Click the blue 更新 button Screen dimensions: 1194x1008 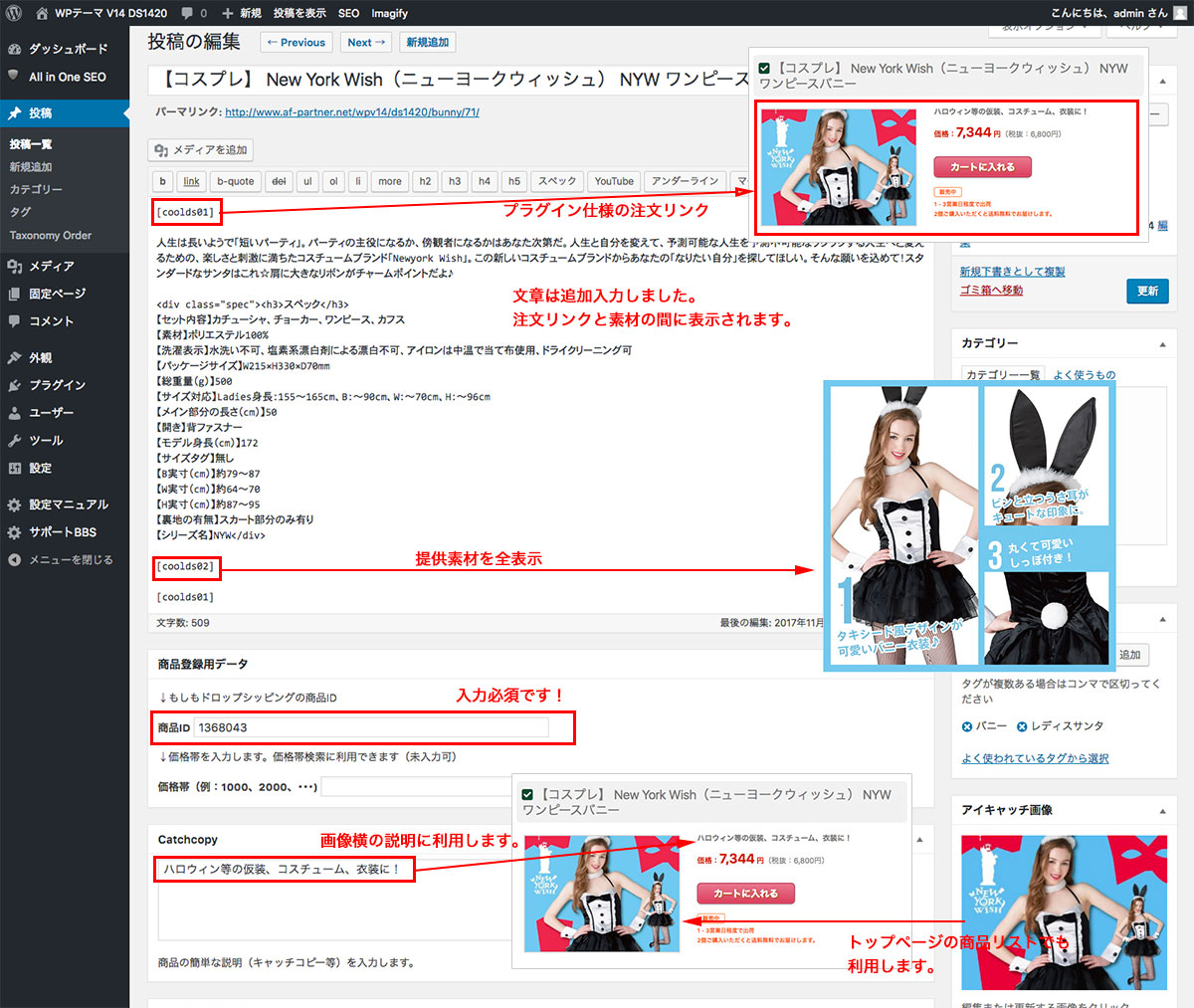(1147, 291)
